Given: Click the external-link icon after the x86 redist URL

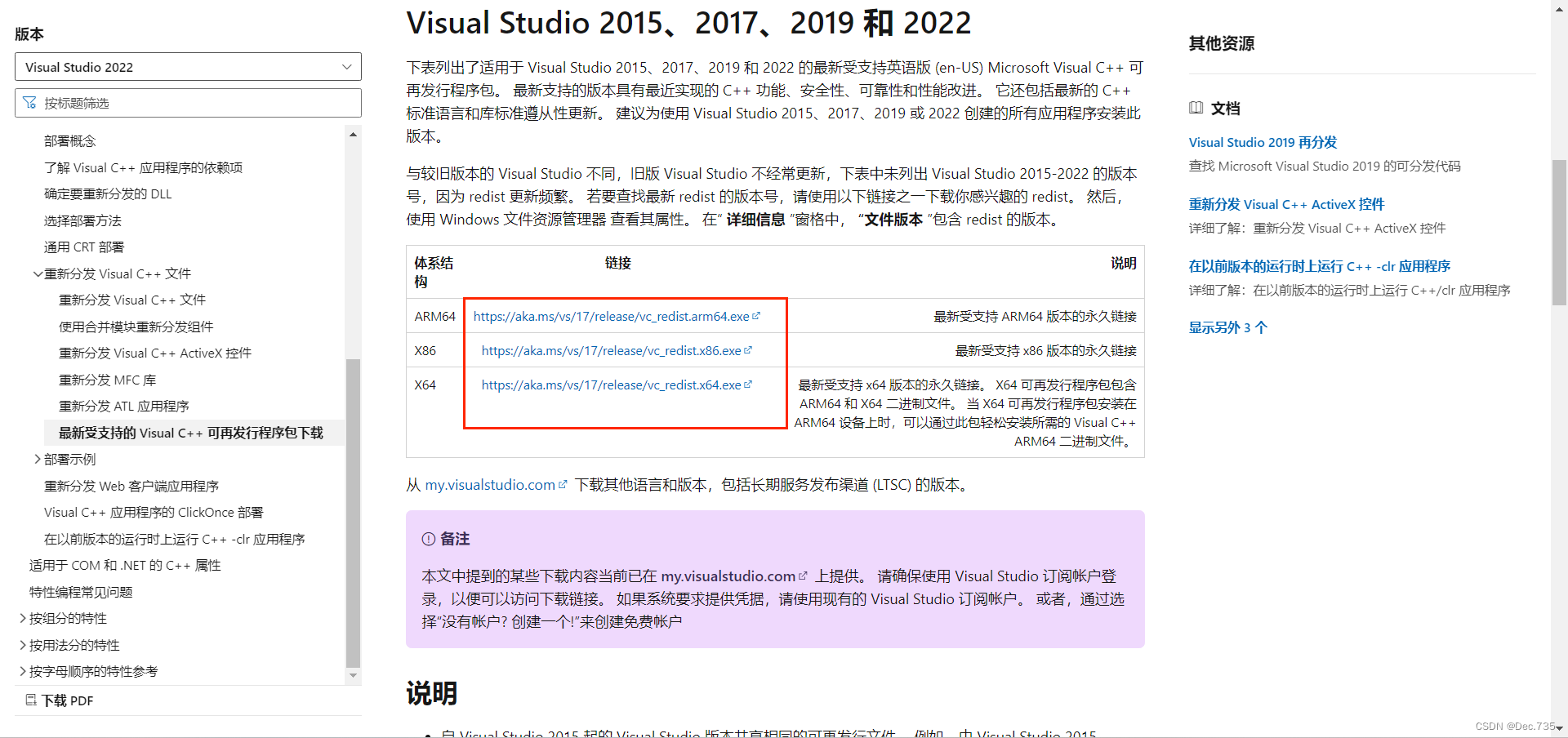Looking at the screenshot, I should 749,350.
